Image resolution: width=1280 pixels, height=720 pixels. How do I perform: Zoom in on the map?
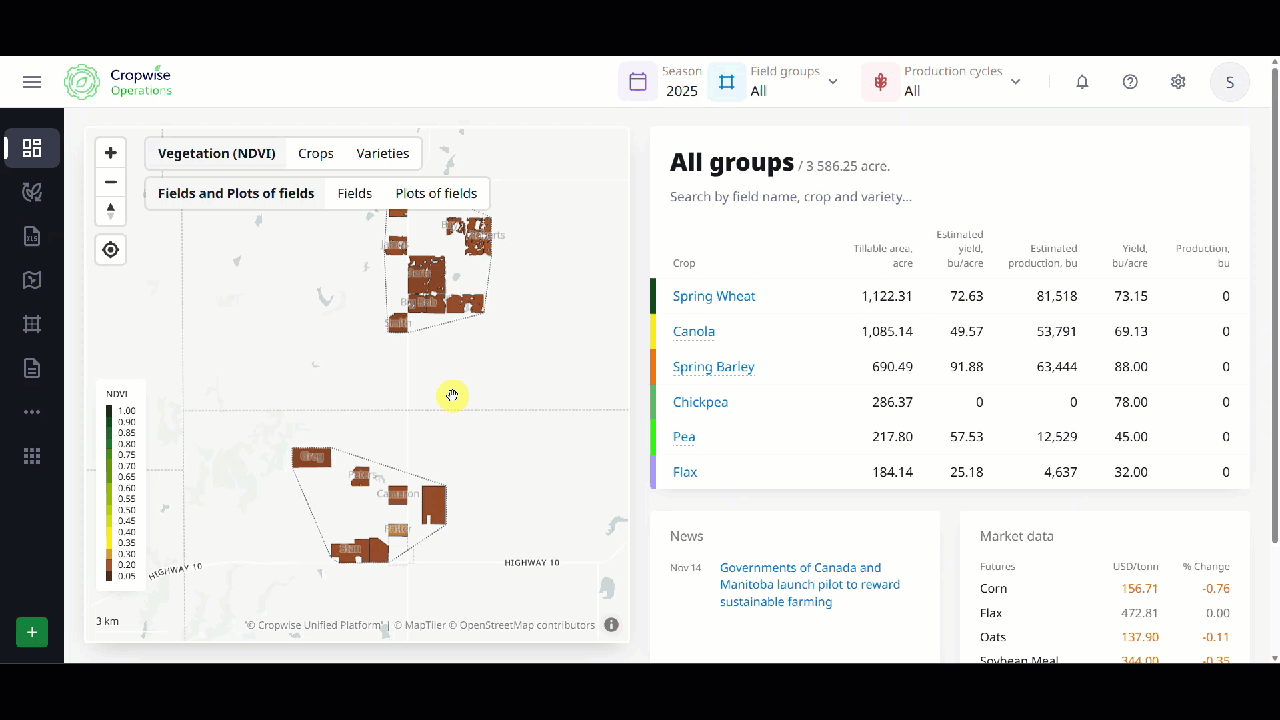pos(111,153)
